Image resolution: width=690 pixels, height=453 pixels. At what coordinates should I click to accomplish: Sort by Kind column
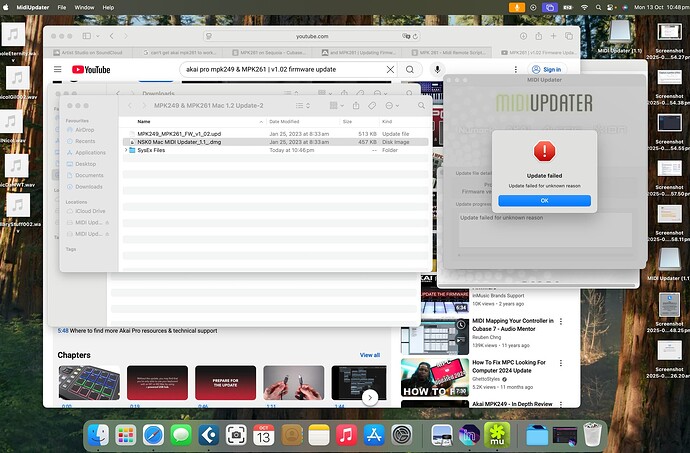pyautogui.click(x=387, y=122)
